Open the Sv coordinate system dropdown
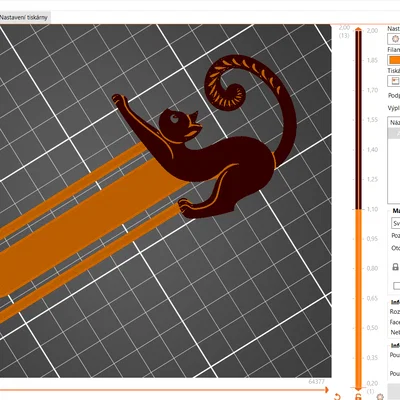The image size is (400, 400). coord(395,223)
